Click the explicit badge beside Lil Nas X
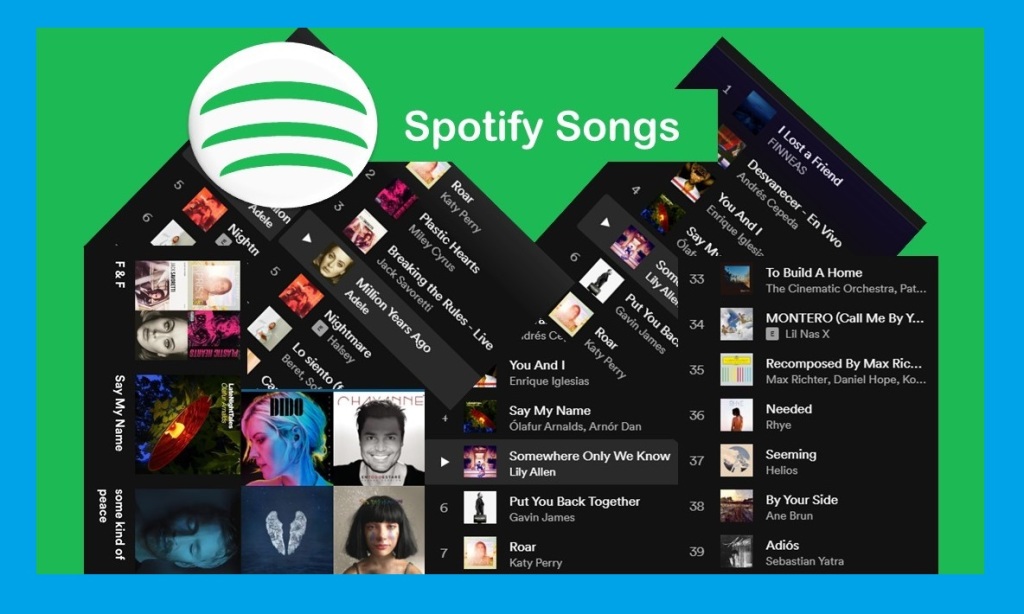Viewport: 1024px width, 614px height. [x=772, y=334]
